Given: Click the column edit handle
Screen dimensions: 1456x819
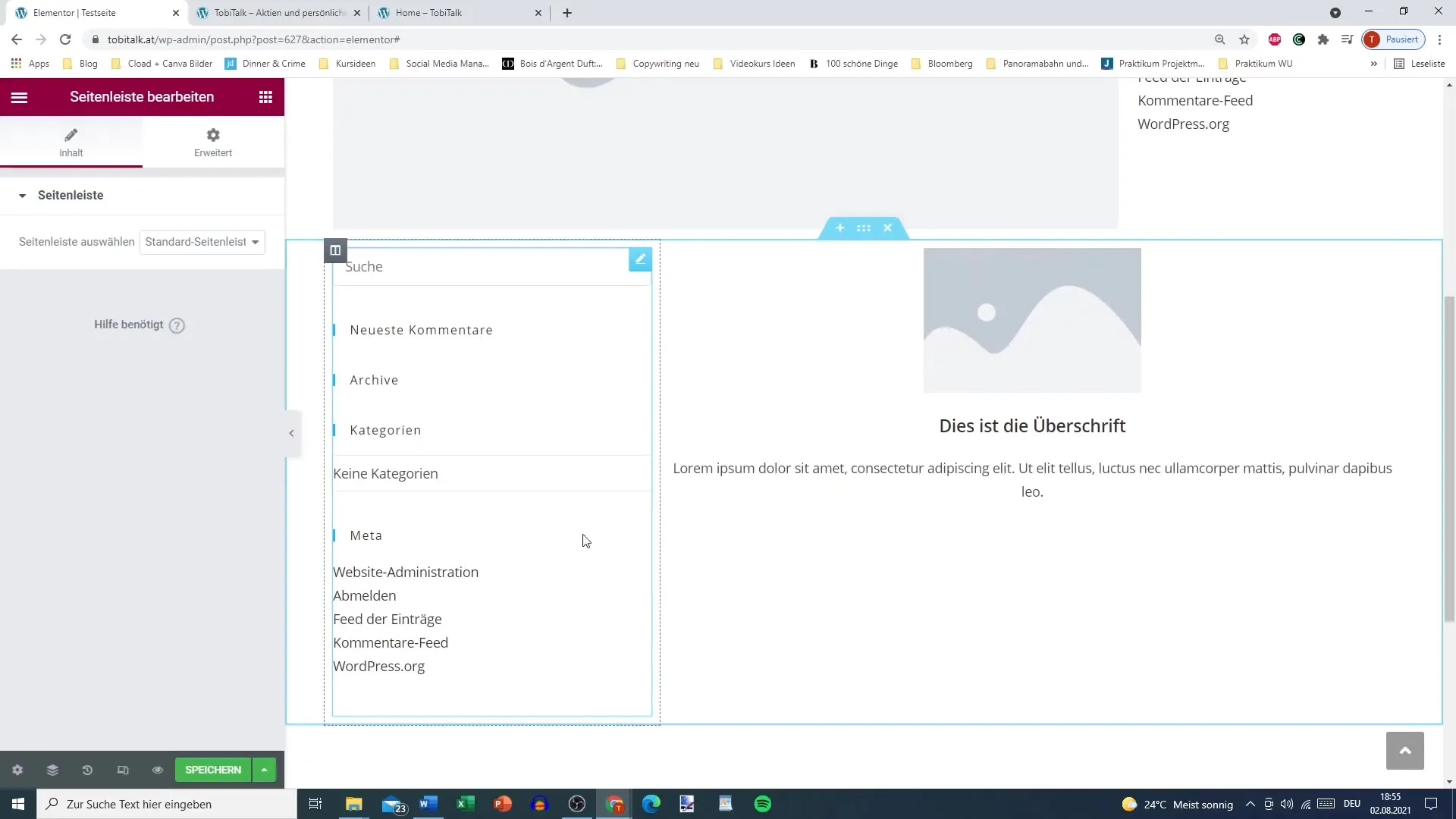Looking at the screenshot, I should [335, 250].
